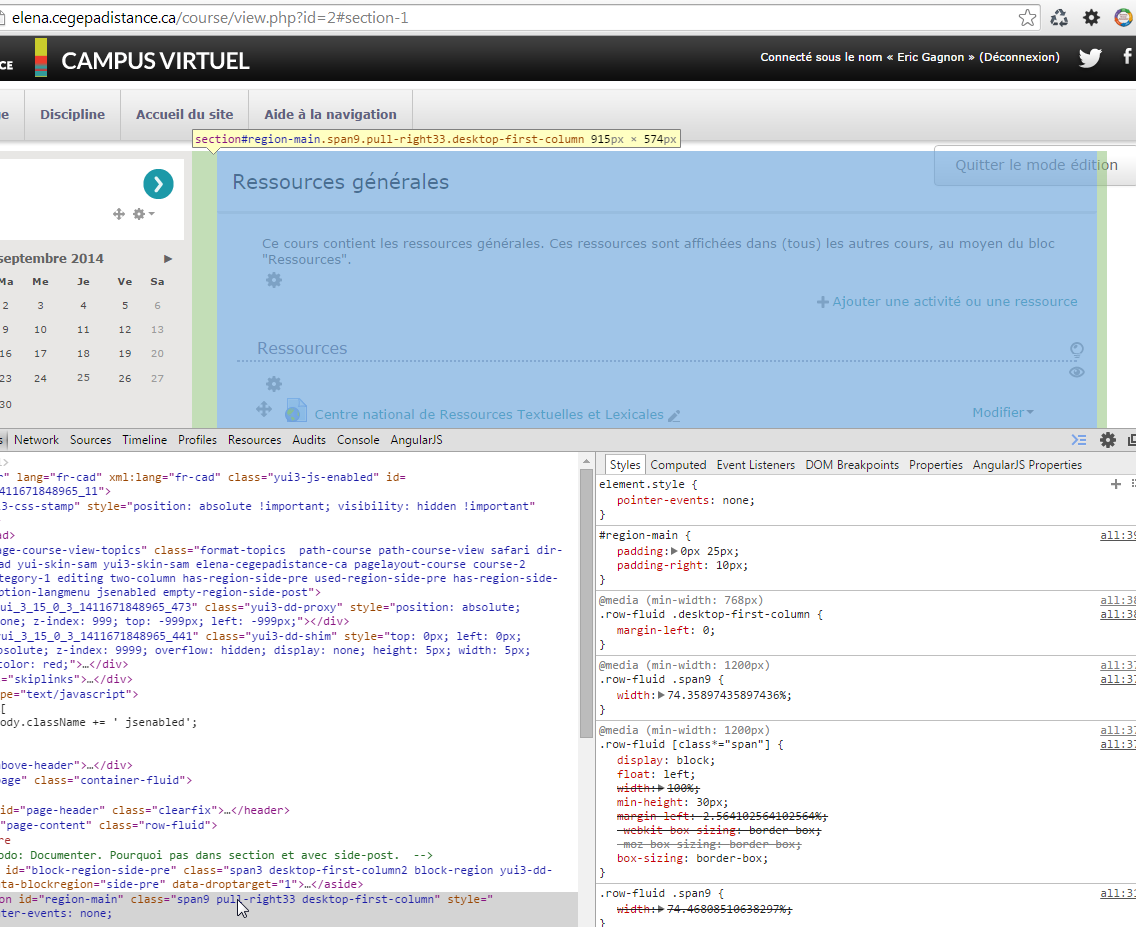Click Quitter le mode édition button
This screenshot has width=1136, height=927.
1035,166
